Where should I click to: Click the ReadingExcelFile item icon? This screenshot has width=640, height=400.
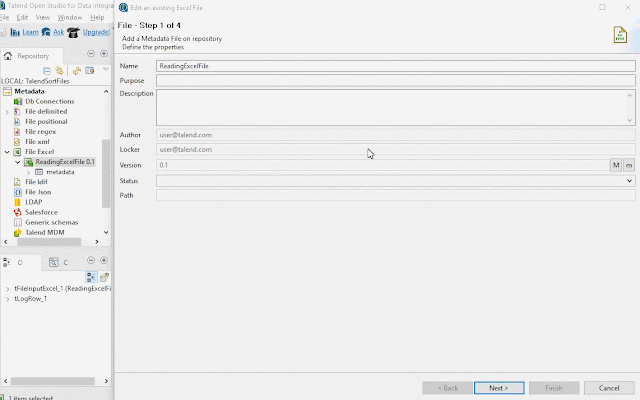(x=29, y=162)
